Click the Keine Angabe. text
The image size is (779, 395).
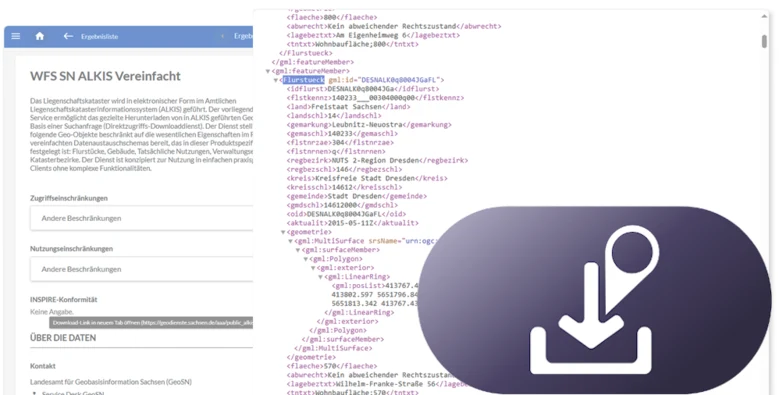[52, 312]
